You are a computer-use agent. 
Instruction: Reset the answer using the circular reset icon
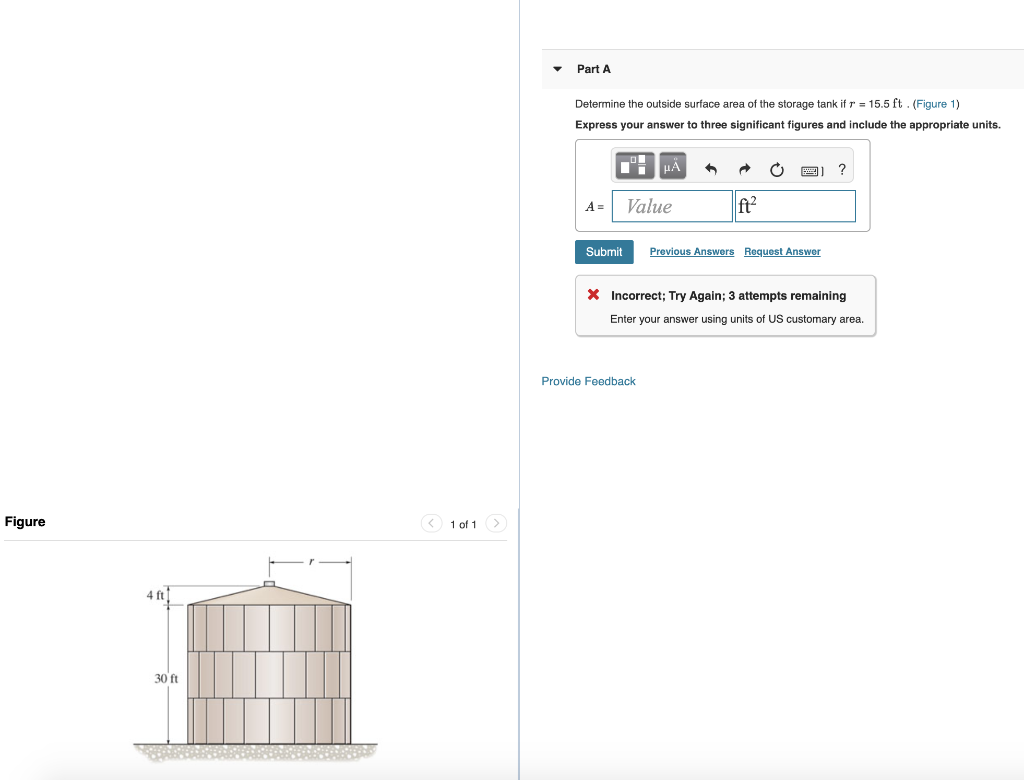pyautogui.click(x=777, y=168)
